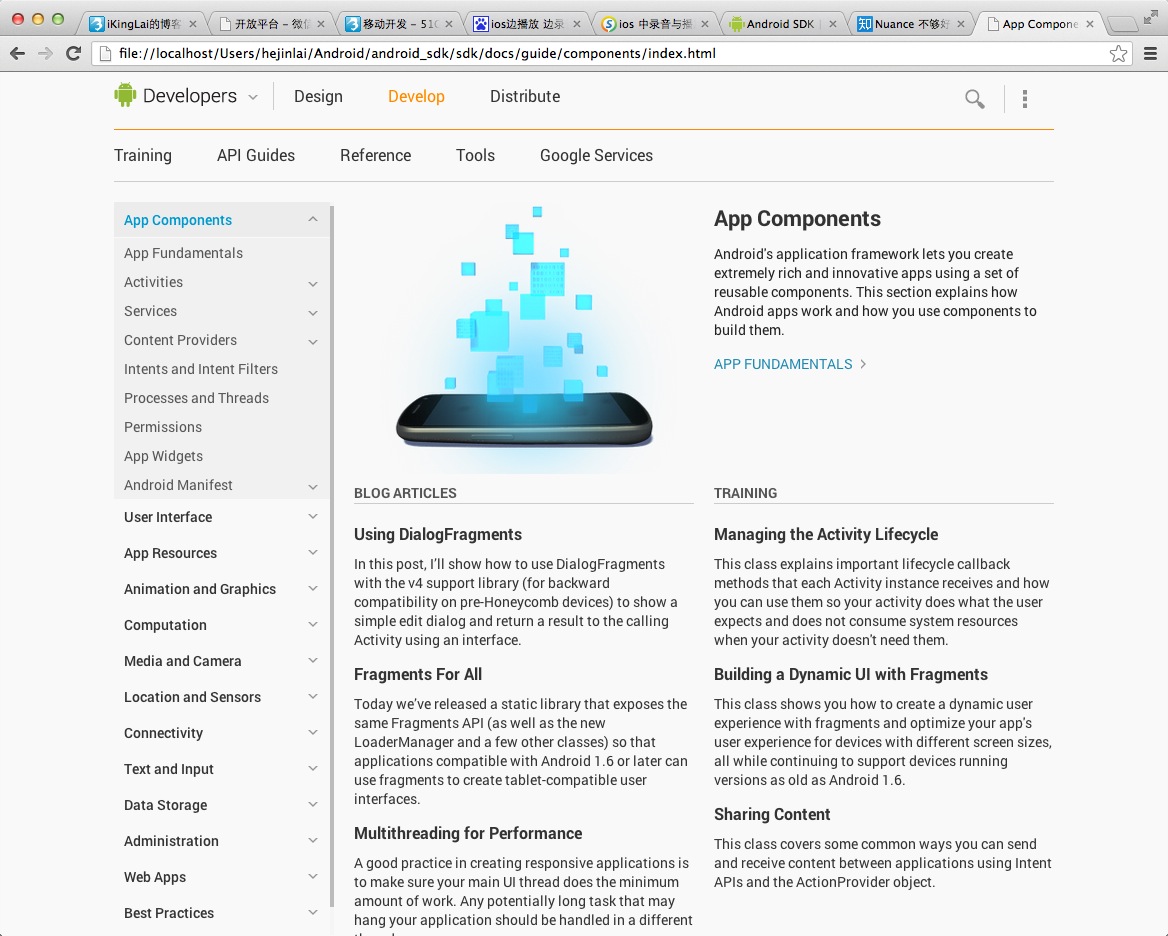Select Training in the sub-navigation
1168x936 pixels.
coord(143,155)
